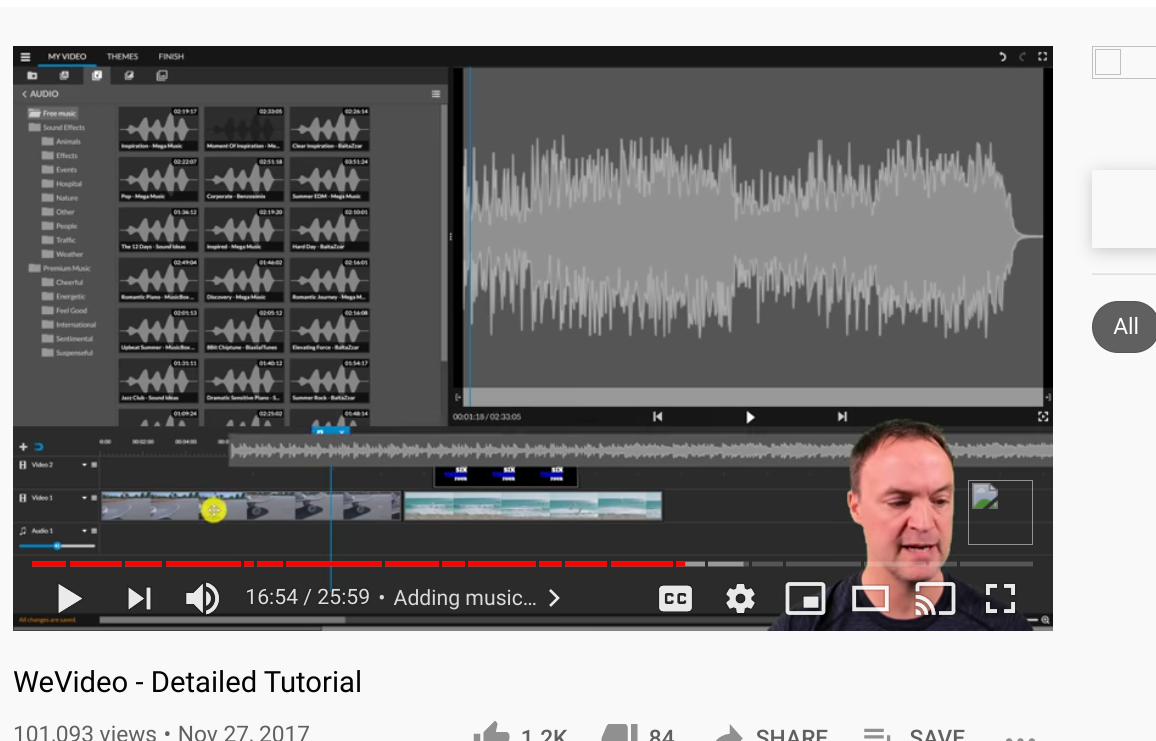The width and height of the screenshot is (1156, 741).
Task: Skip to next YouTube video
Action: click(139, 599)
